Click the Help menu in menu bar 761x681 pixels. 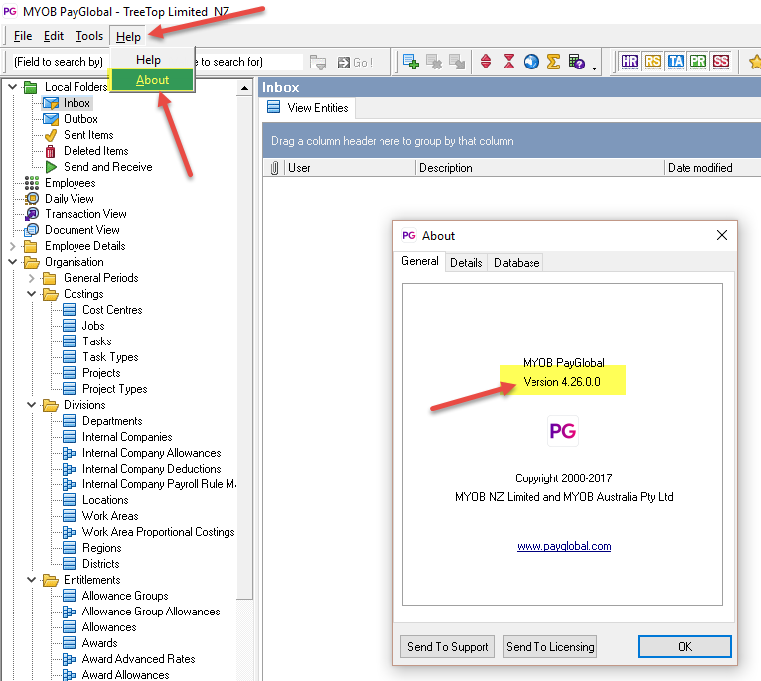point(128,36)
